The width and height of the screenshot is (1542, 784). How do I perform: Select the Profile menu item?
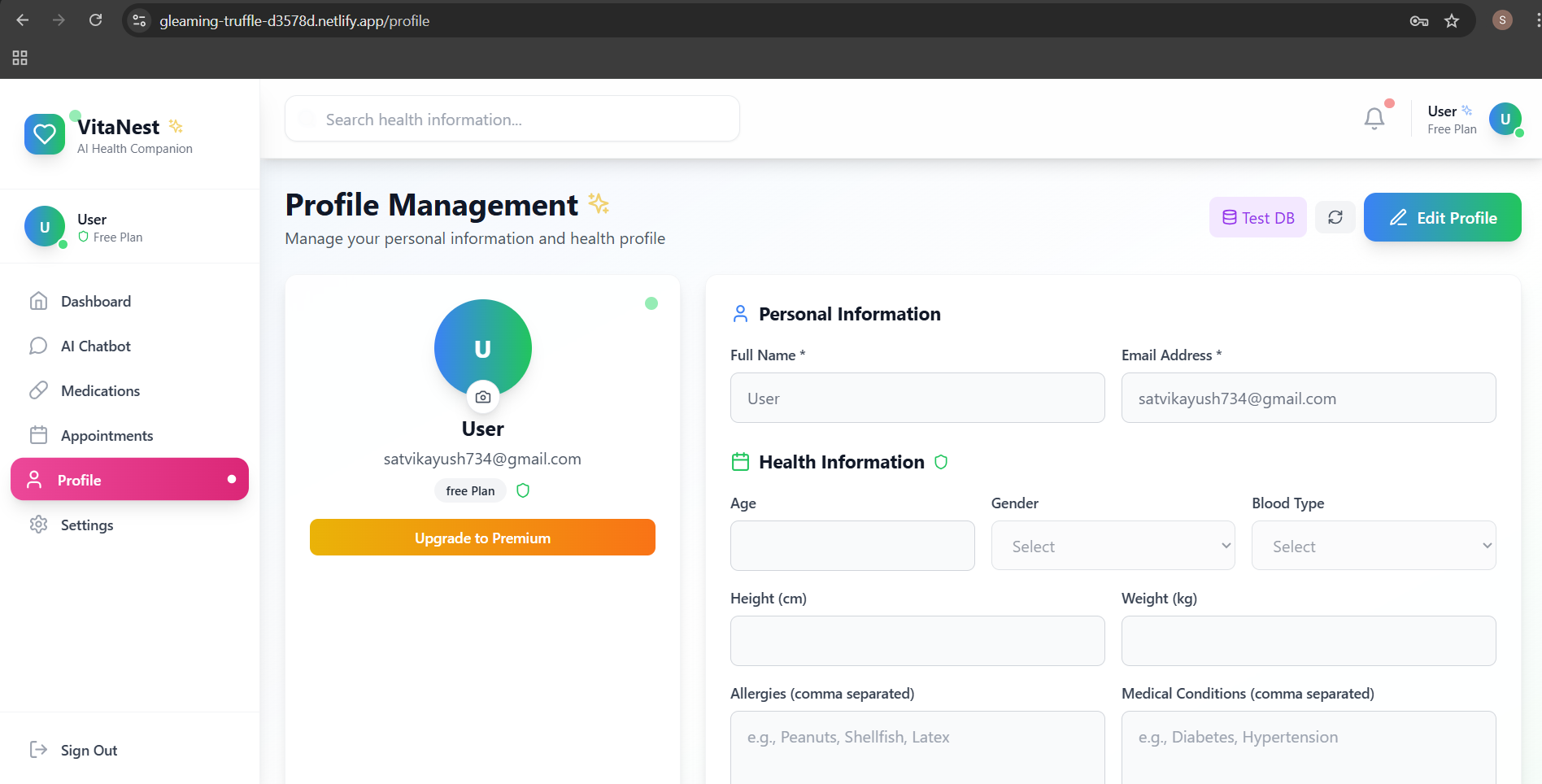pos(129,479)
